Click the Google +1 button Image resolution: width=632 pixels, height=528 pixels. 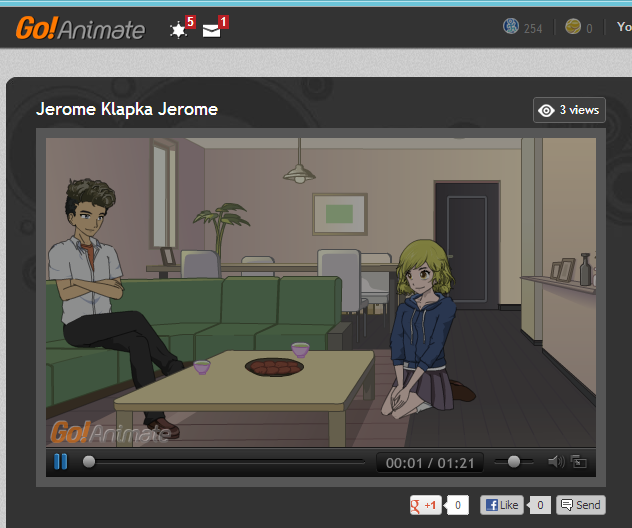coord(425,505)
